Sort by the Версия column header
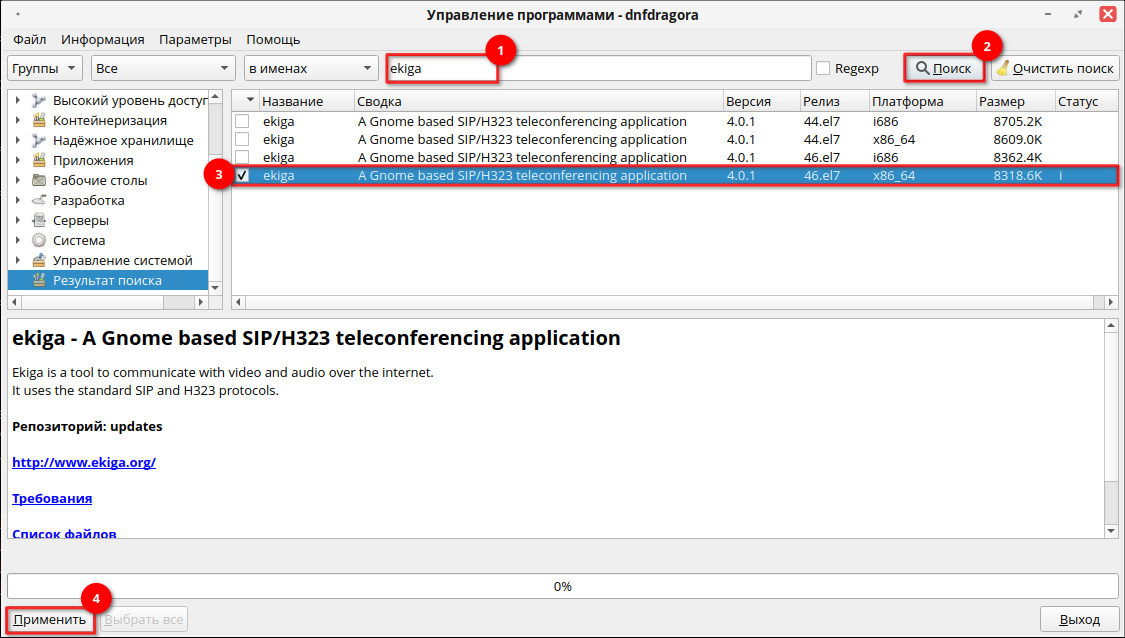The width and height of the screenshot is (1125, 638). pos(761,101)
